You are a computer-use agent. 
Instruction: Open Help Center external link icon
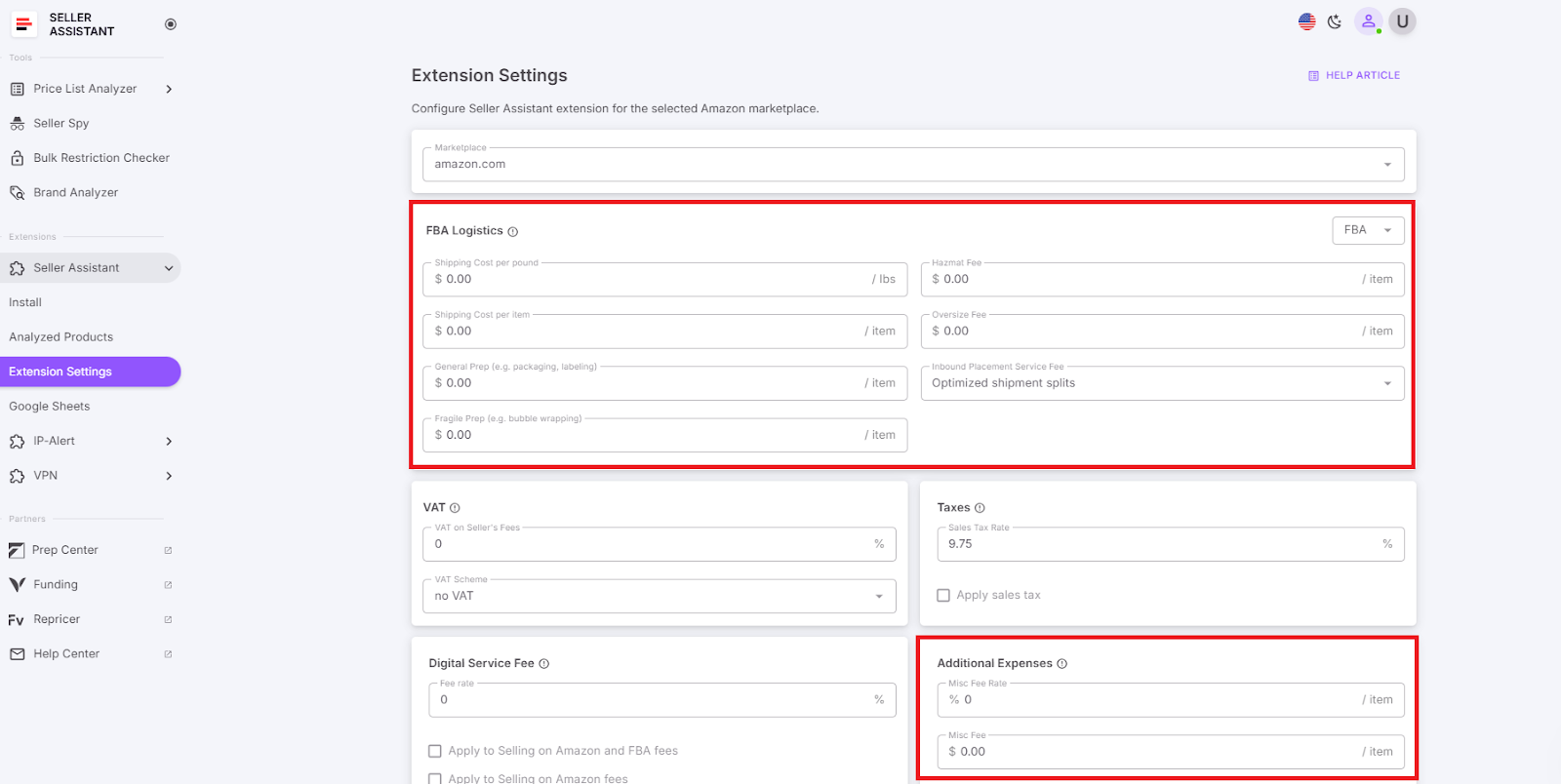168,654
